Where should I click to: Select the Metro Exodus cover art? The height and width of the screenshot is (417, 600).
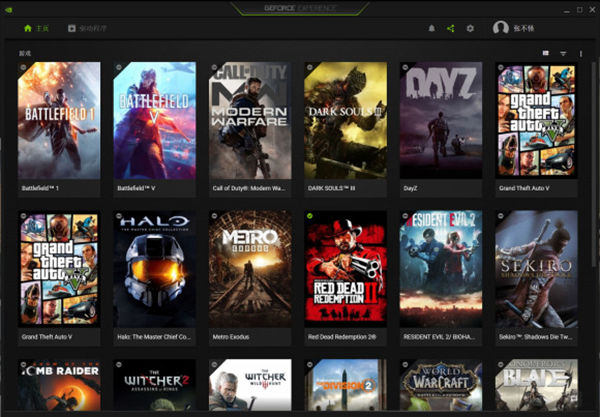click(250, 269)
